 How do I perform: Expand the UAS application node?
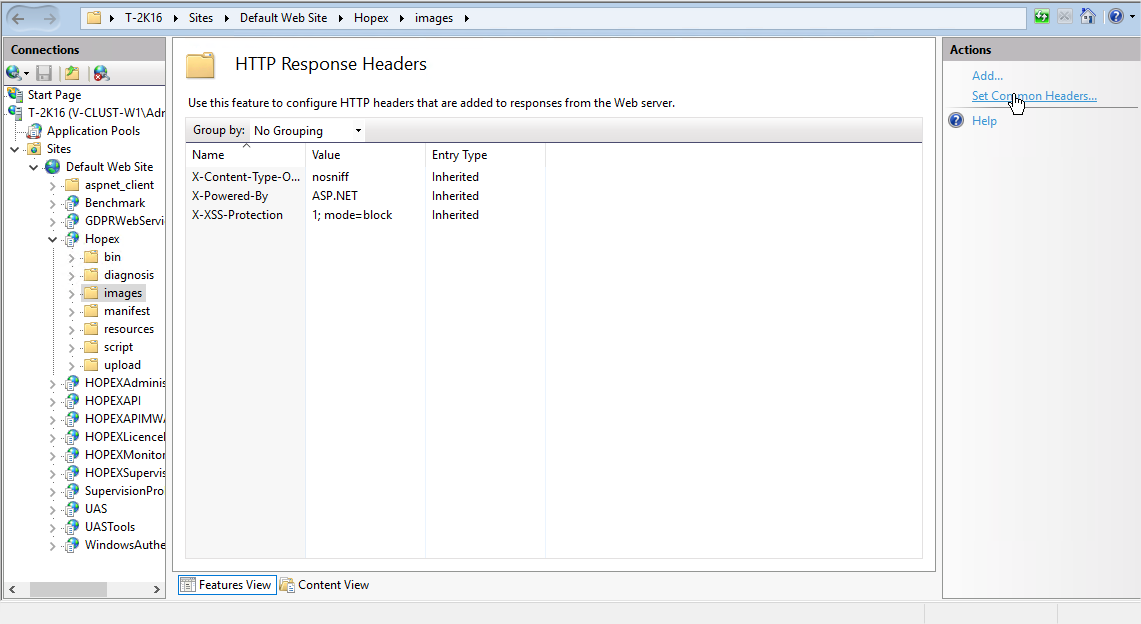click(x=53, y=510)
